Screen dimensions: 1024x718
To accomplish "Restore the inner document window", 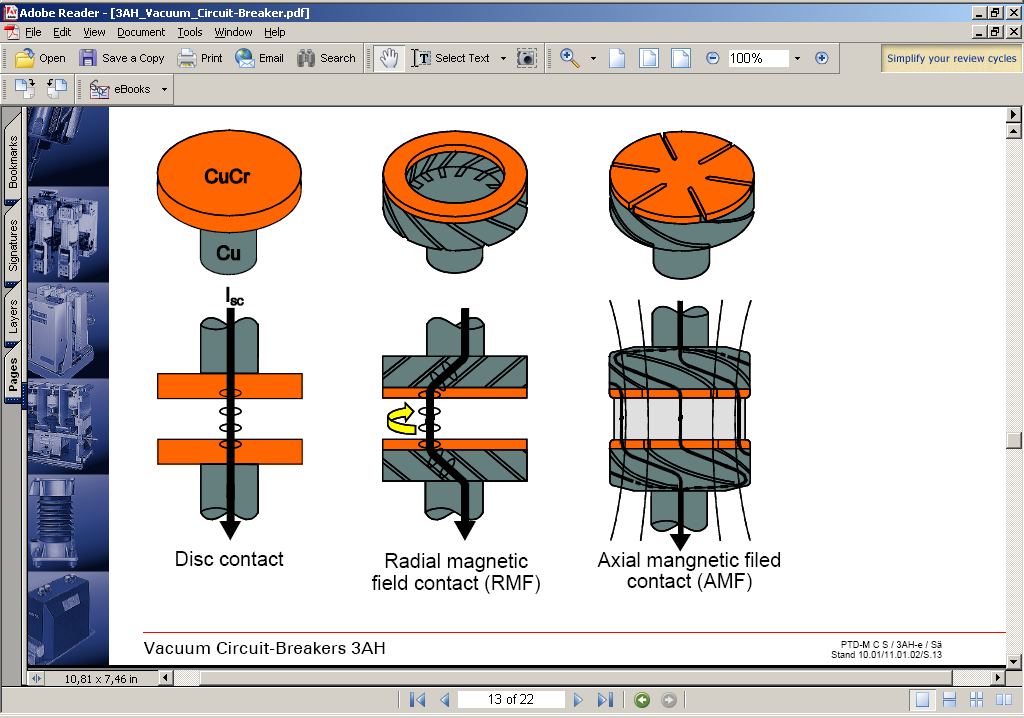I will [995, 31].
